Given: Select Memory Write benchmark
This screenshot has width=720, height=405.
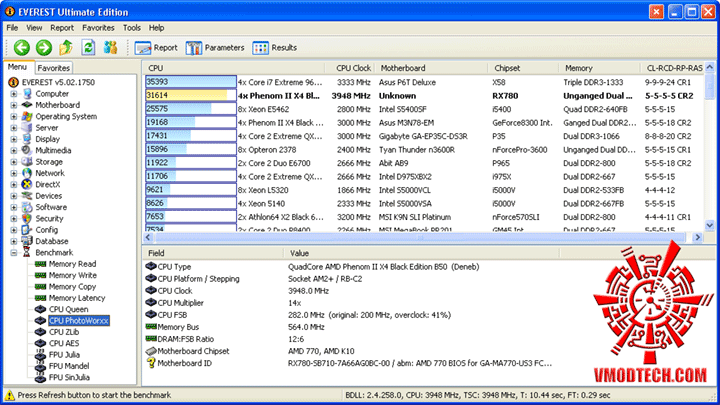Looking at the screenshot, I should [73, 276].
